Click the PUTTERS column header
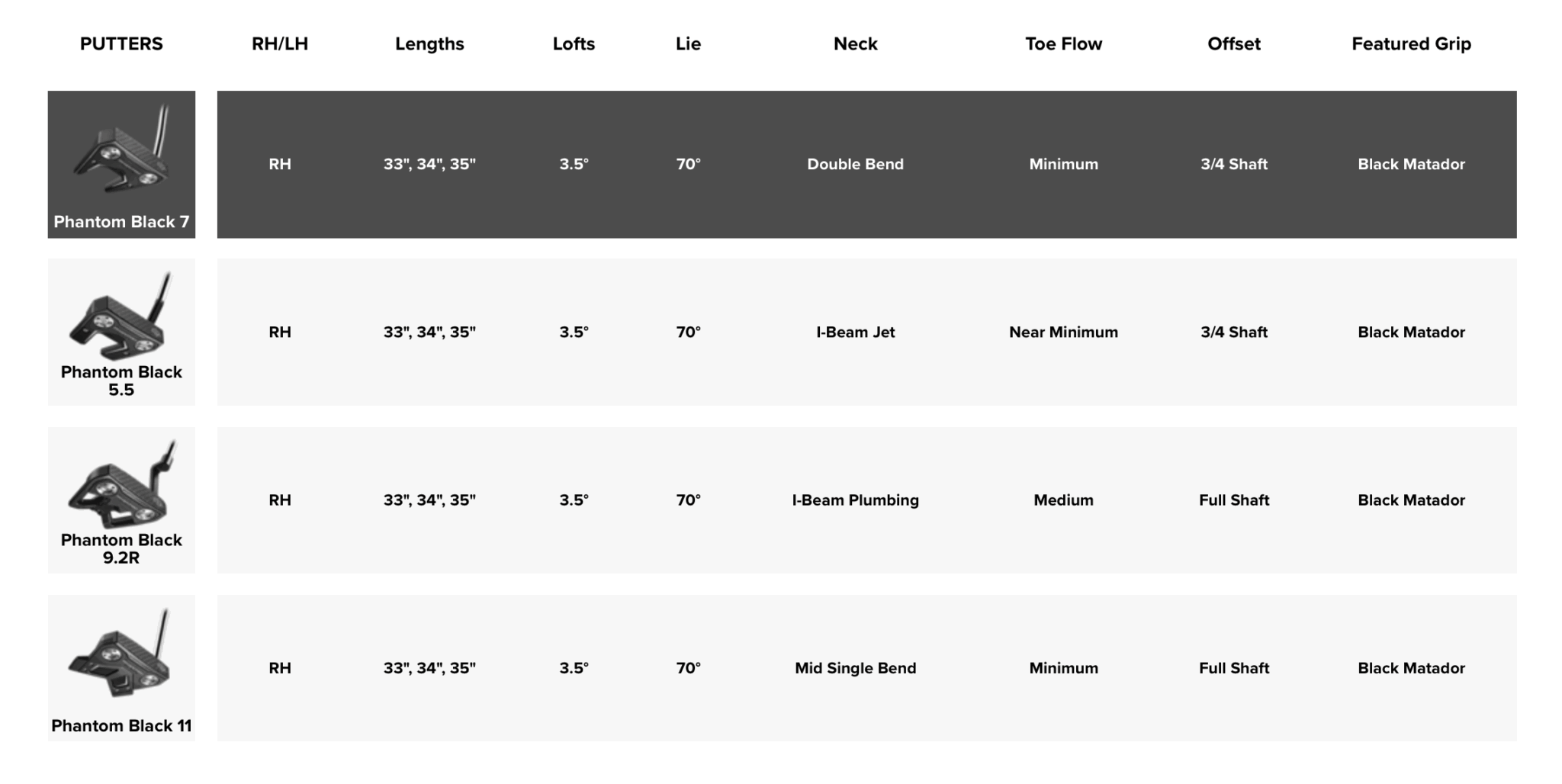Screen dimensions: 1562x784 tap(121, 44)
